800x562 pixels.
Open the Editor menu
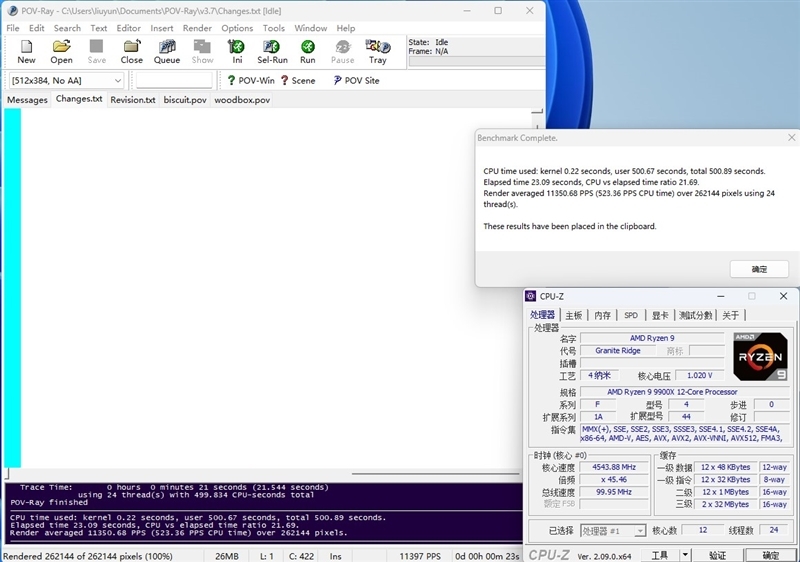129,28
